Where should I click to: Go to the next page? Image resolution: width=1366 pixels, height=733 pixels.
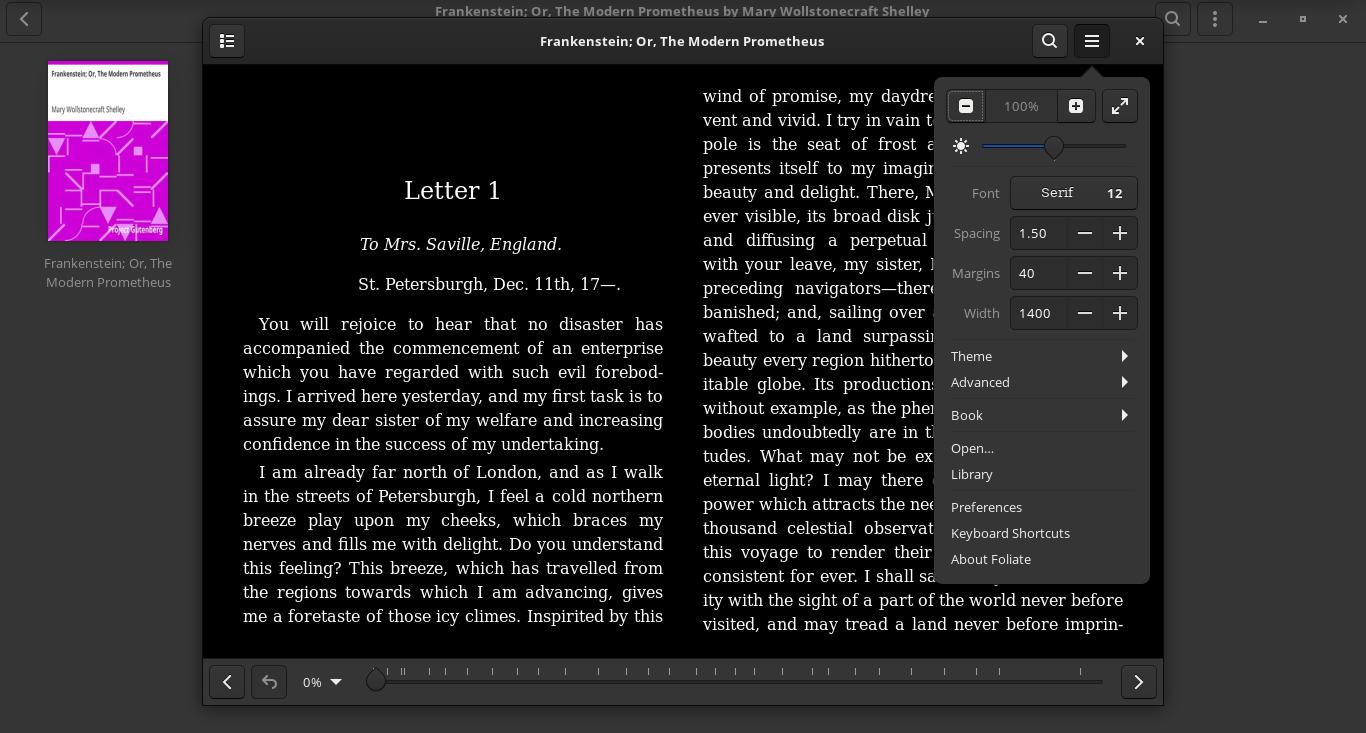(x=1138, y=682)
